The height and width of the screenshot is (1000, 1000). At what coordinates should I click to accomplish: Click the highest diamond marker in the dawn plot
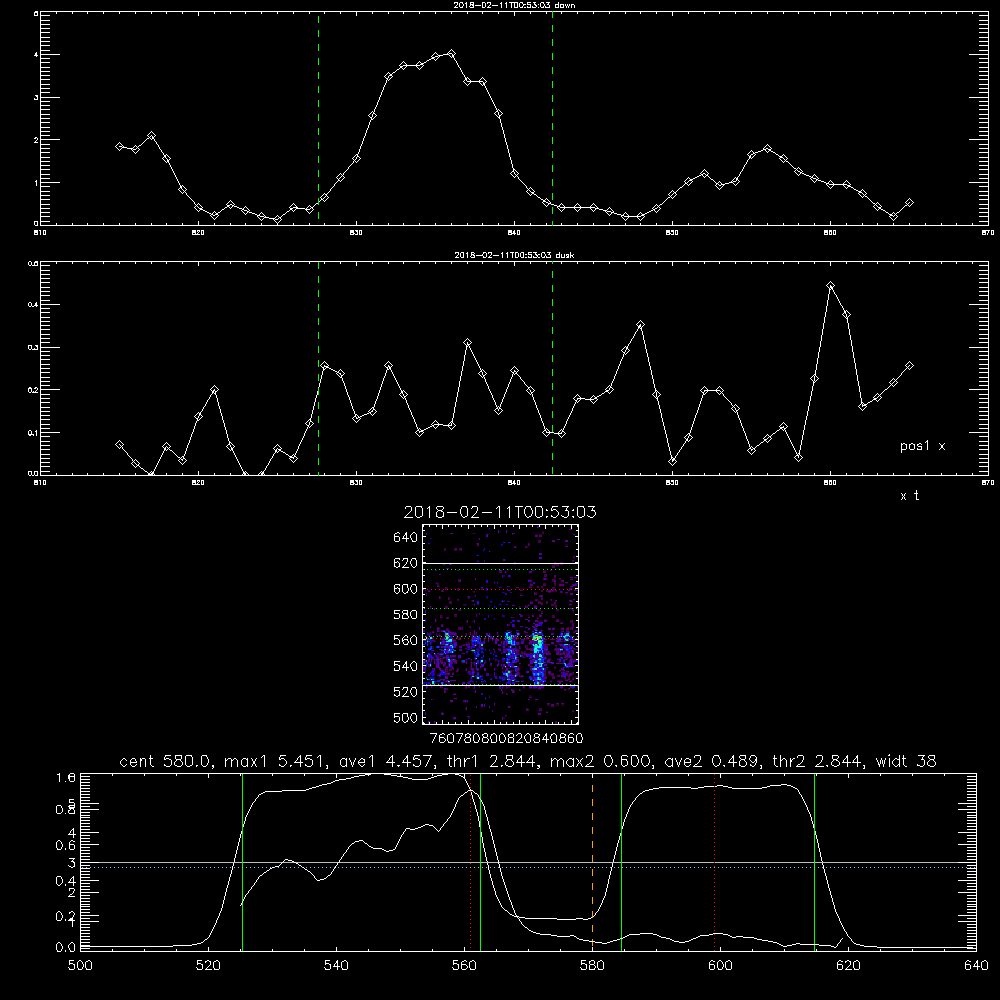coord(452,54)
